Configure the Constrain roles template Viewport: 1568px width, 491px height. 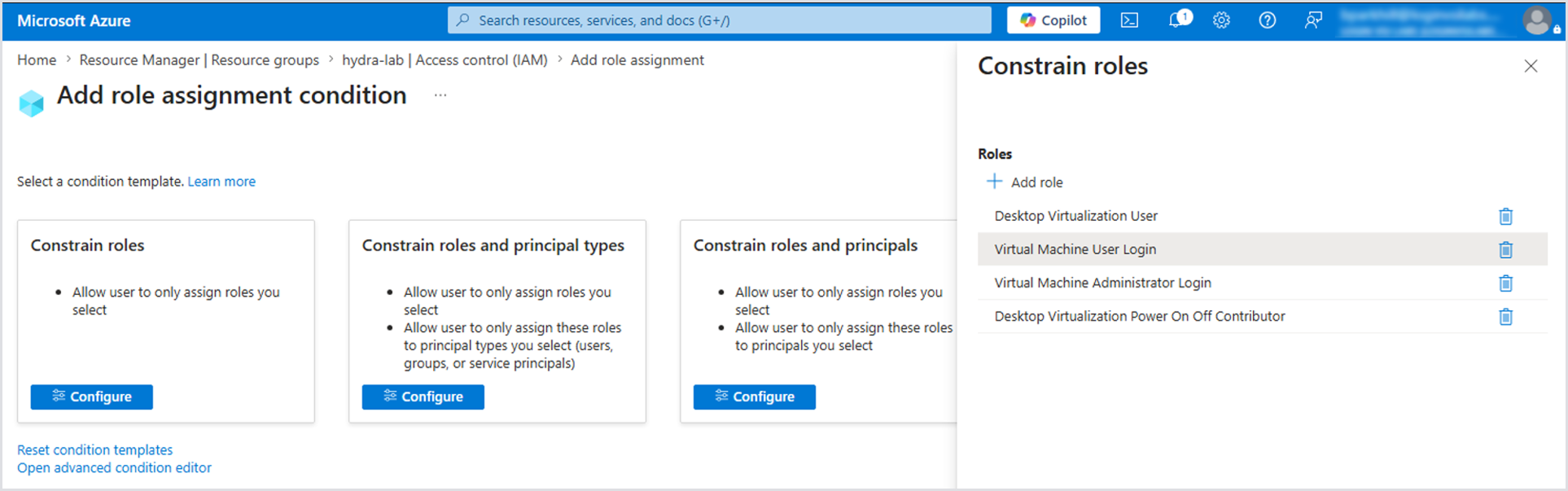point(92,397)
